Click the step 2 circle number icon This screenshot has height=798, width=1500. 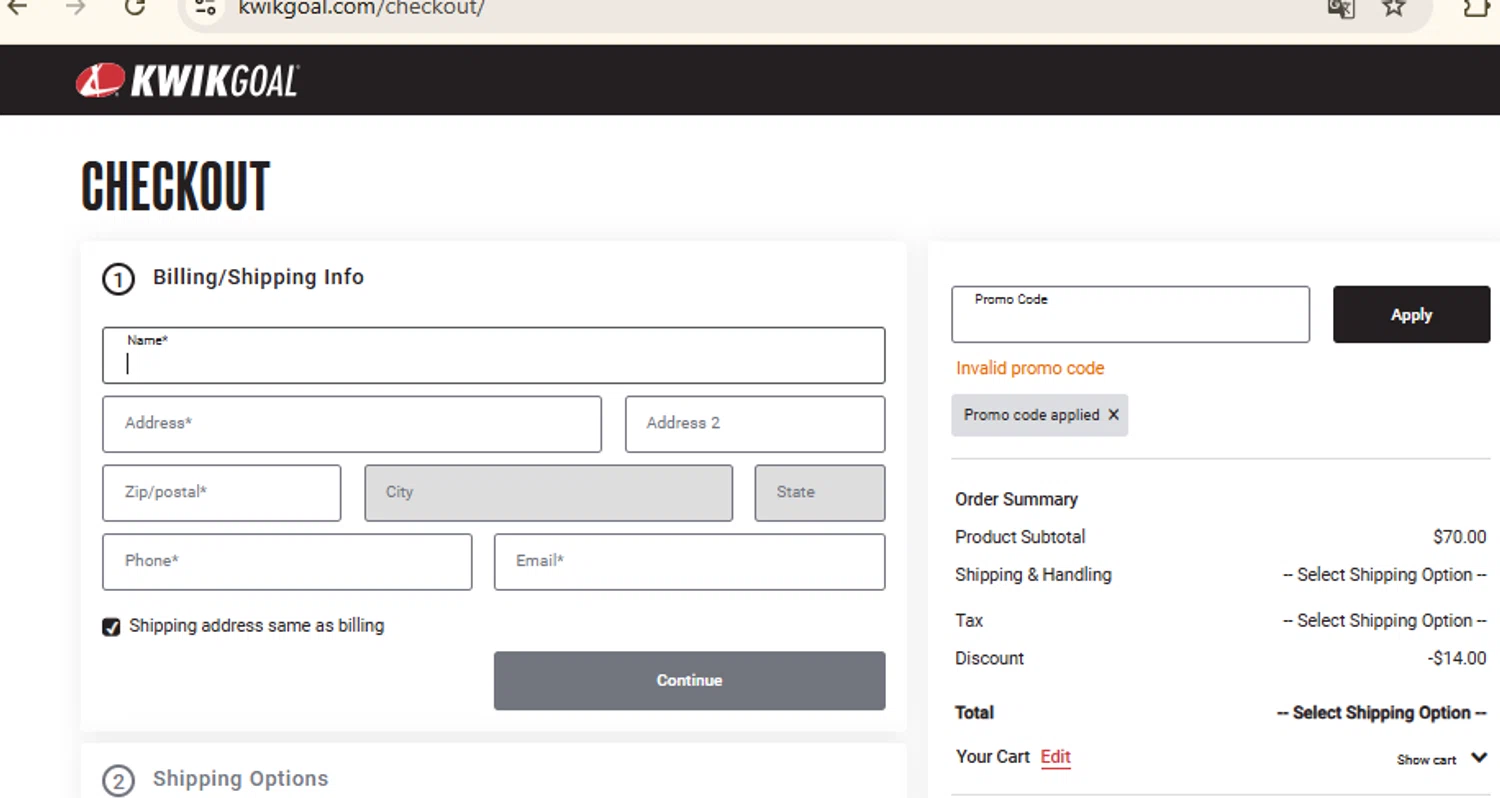click(118, 780)
